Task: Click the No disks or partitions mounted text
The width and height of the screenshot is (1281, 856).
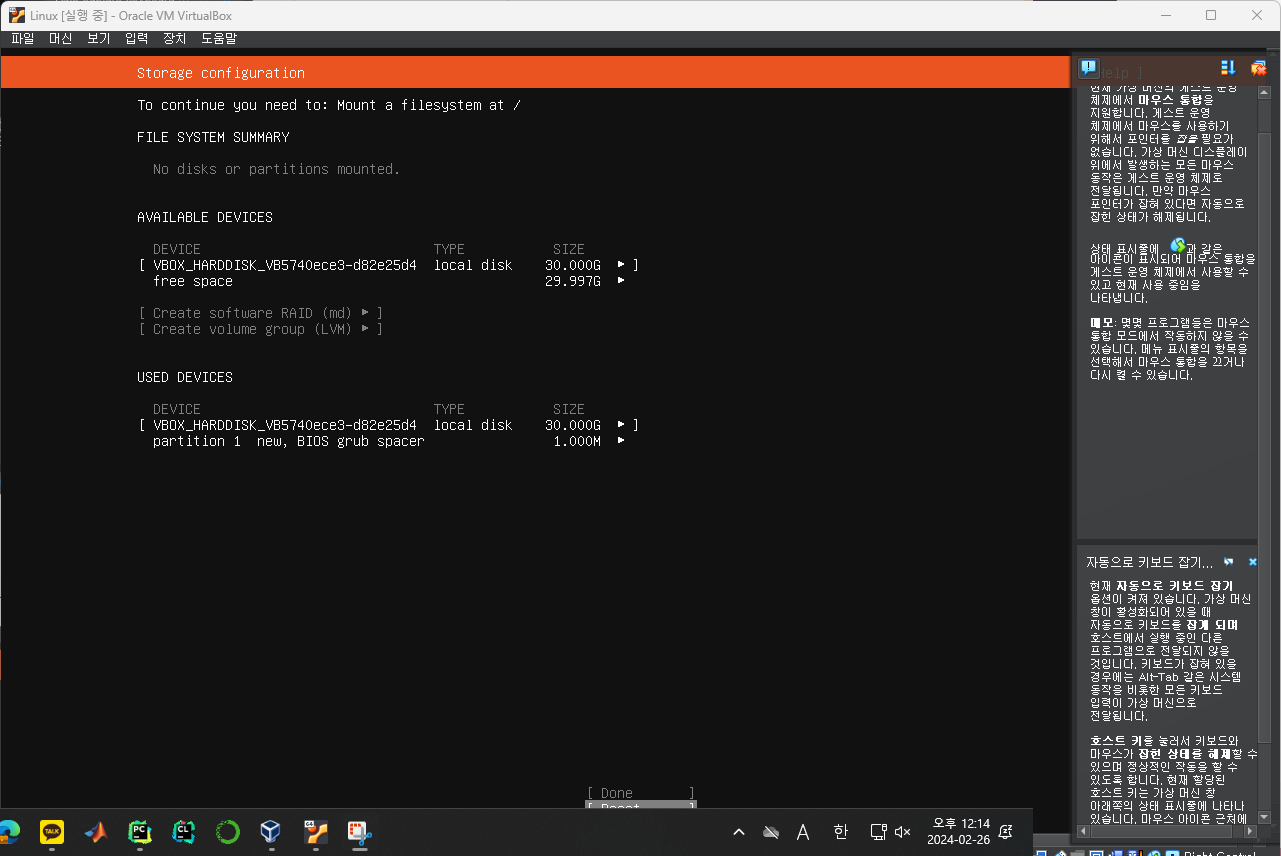Action: coord(277,169)
